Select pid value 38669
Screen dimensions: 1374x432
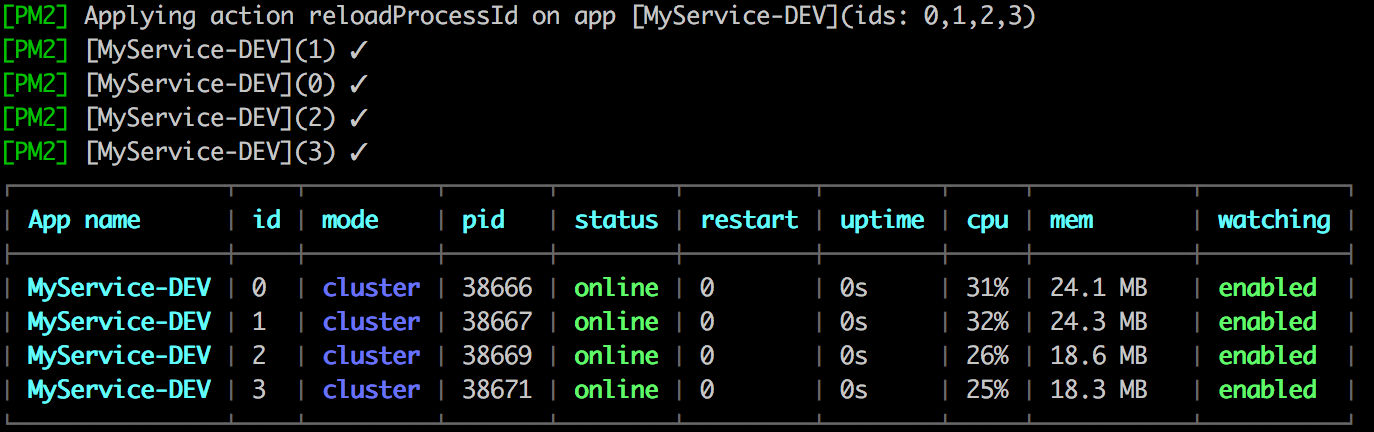coord(497,356)
